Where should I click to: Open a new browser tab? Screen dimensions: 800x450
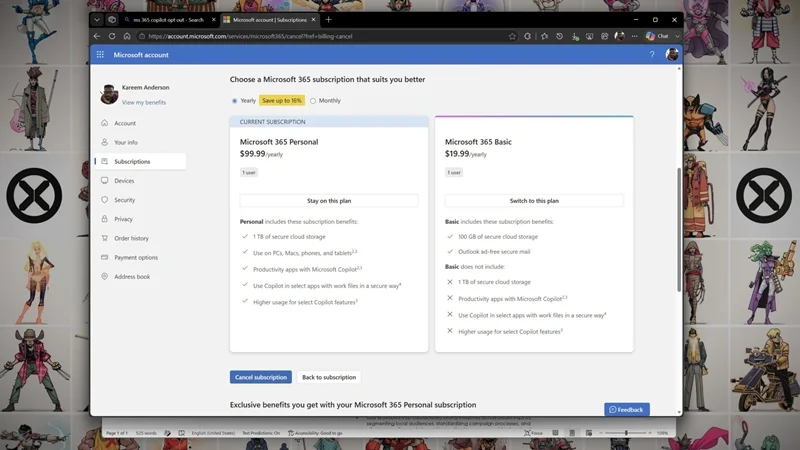[x=329, y=20]
